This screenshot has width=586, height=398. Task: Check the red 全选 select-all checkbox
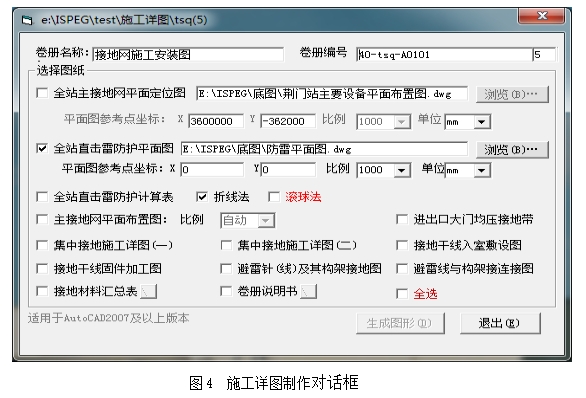(402, 294)
